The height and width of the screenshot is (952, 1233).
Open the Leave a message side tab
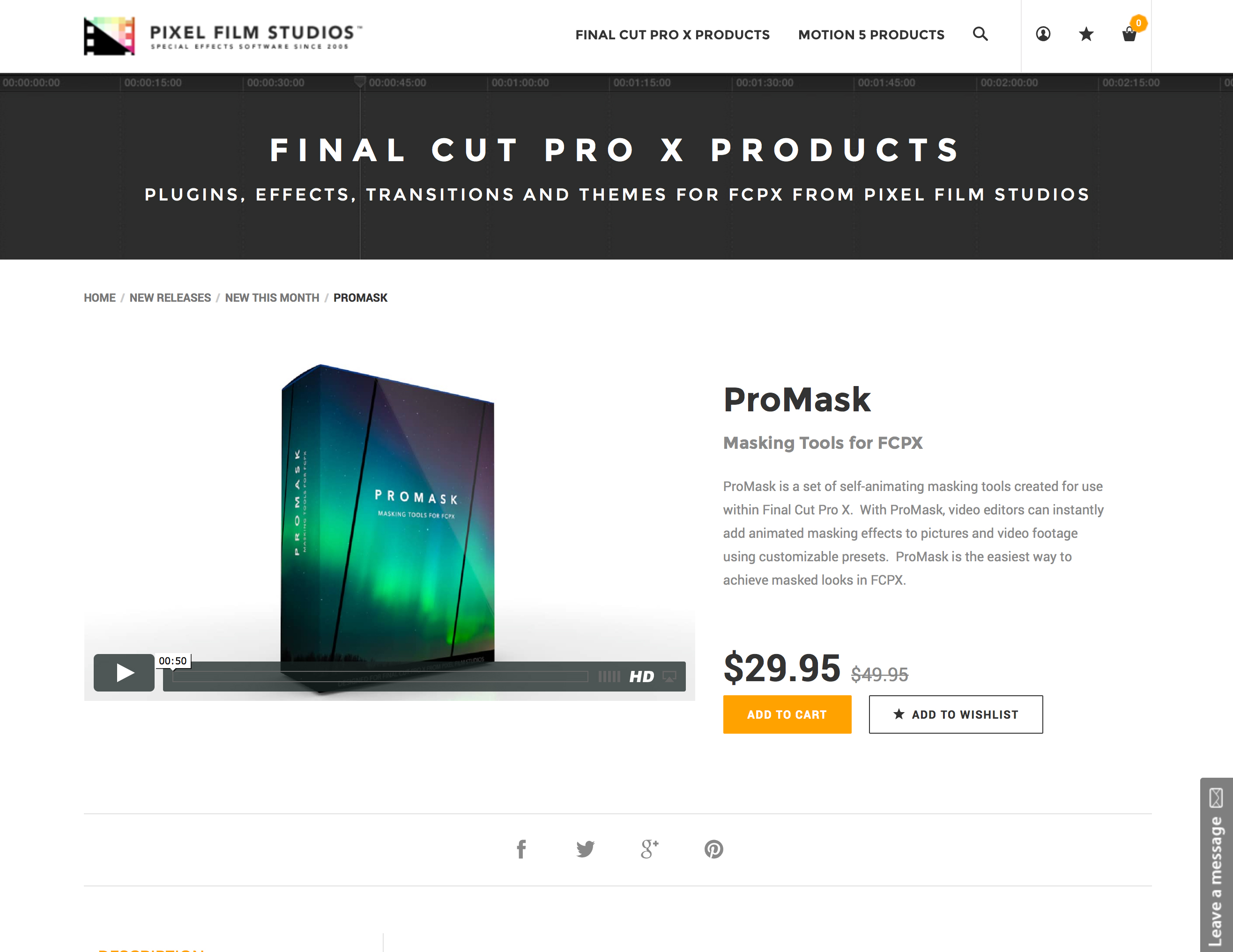pyautogui.click(x=1217, y=865)
